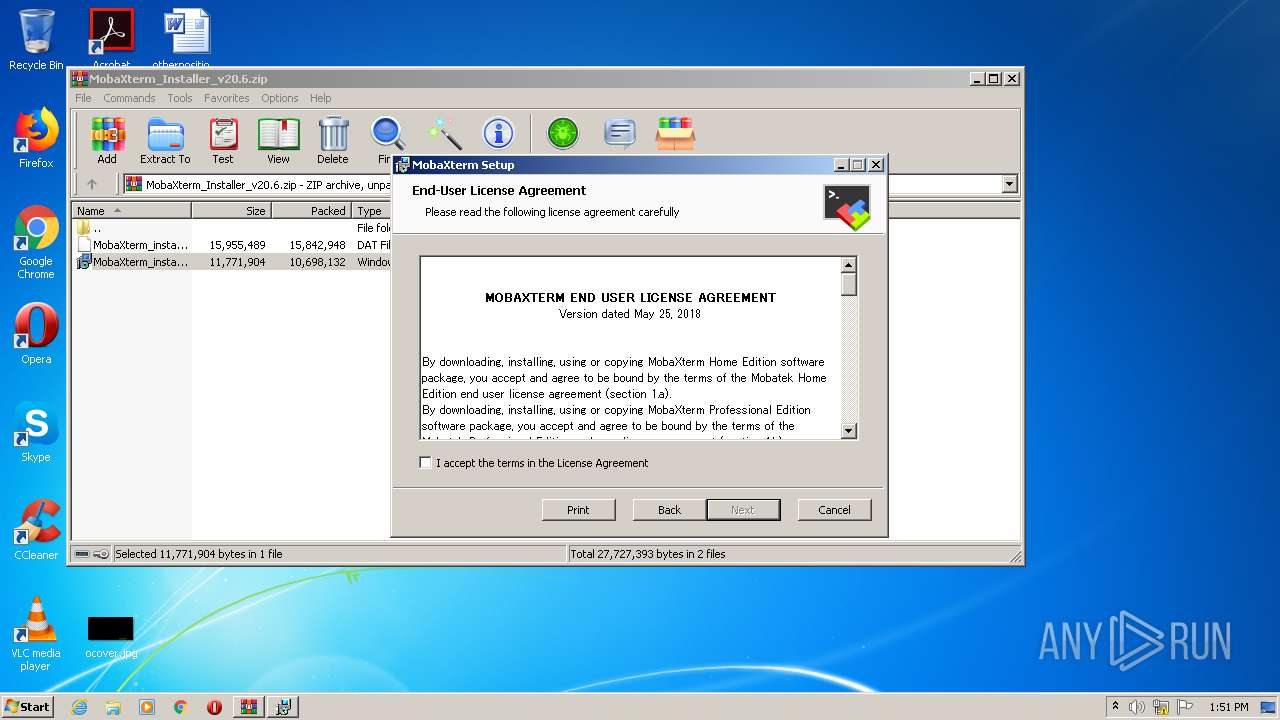This screenshot has width=1280, height=720.
Task: Click the SFX books box icon
Action: point(675,133)
